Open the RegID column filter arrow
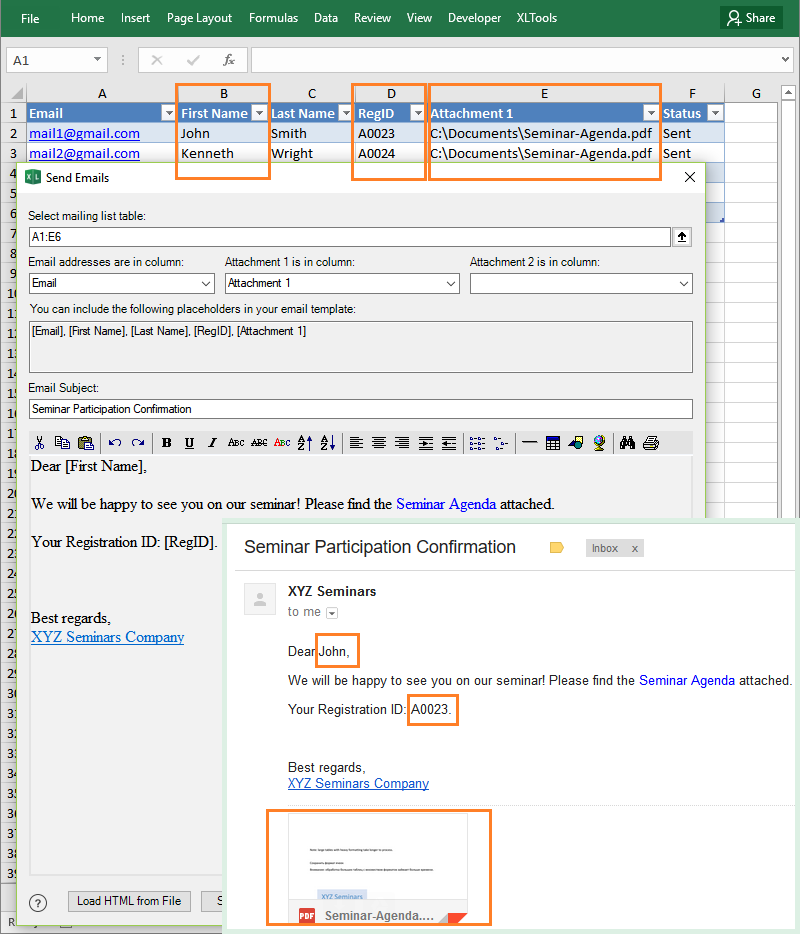This screenshot has height=934, width=800. (416, 112)
